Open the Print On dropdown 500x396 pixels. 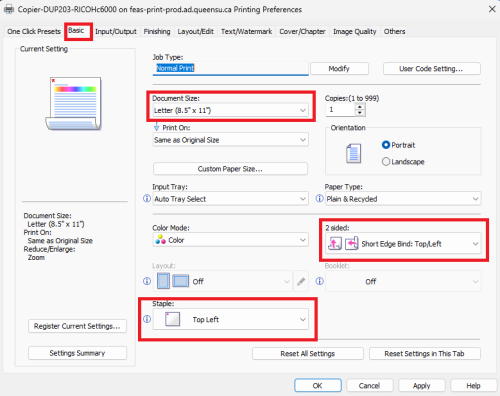click(230, 140)
